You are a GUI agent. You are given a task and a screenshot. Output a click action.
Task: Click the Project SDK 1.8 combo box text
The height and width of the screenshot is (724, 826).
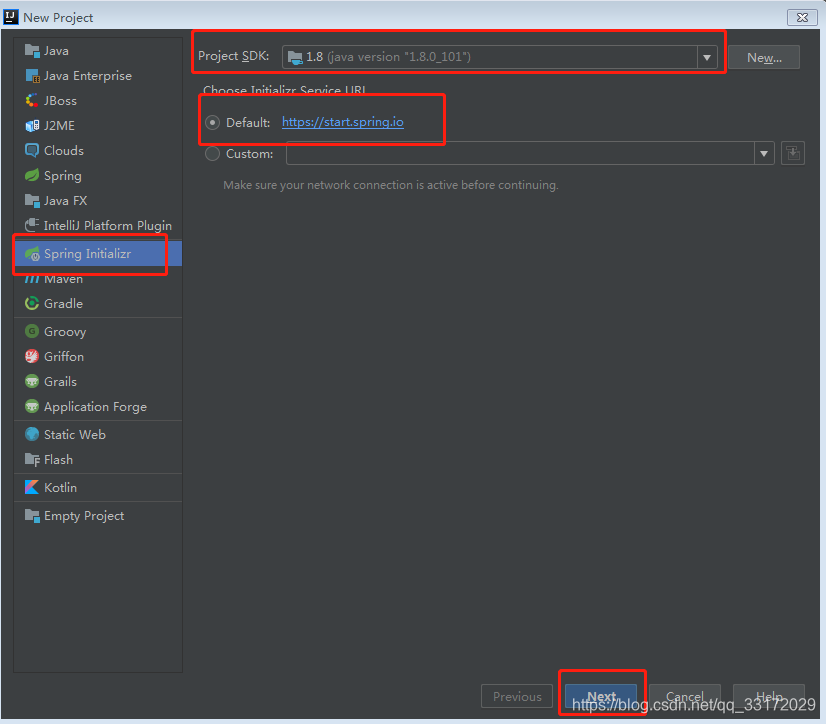[x=389, y=57]
